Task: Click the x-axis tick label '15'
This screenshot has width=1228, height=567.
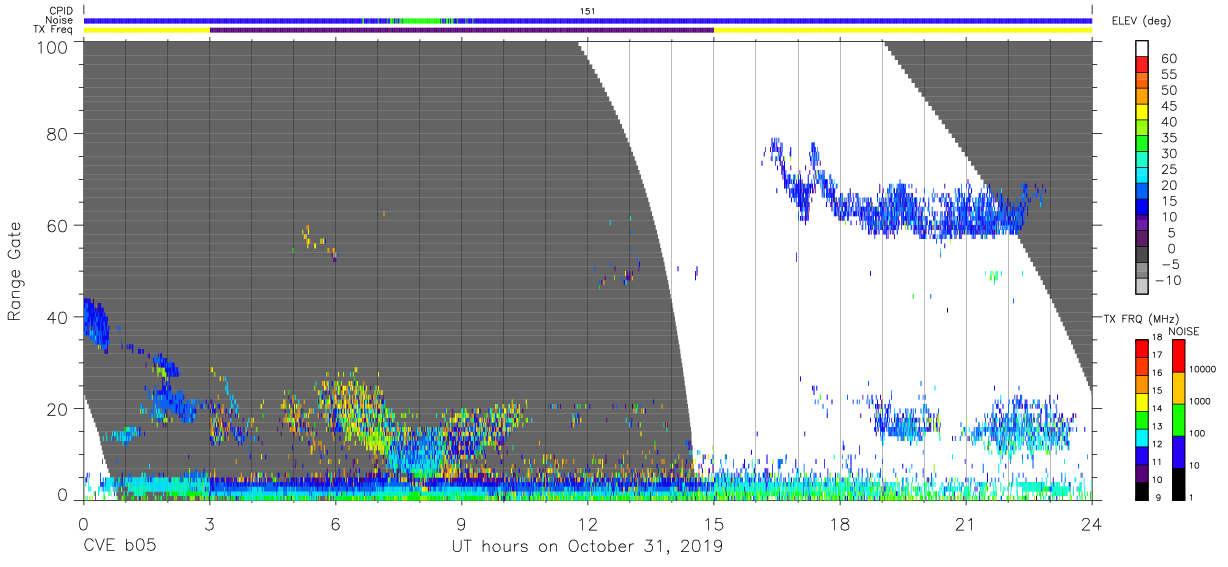Action: click(x=713, y=524)
